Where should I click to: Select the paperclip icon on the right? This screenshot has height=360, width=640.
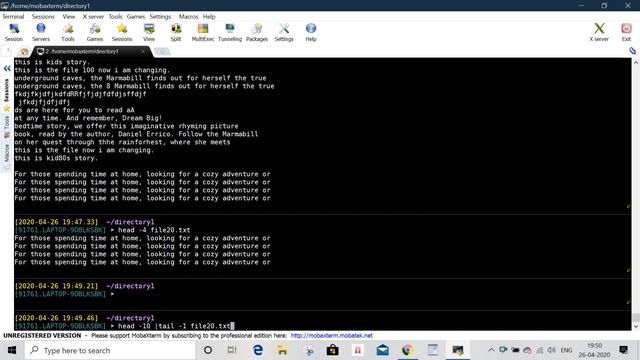coord(632,51)
